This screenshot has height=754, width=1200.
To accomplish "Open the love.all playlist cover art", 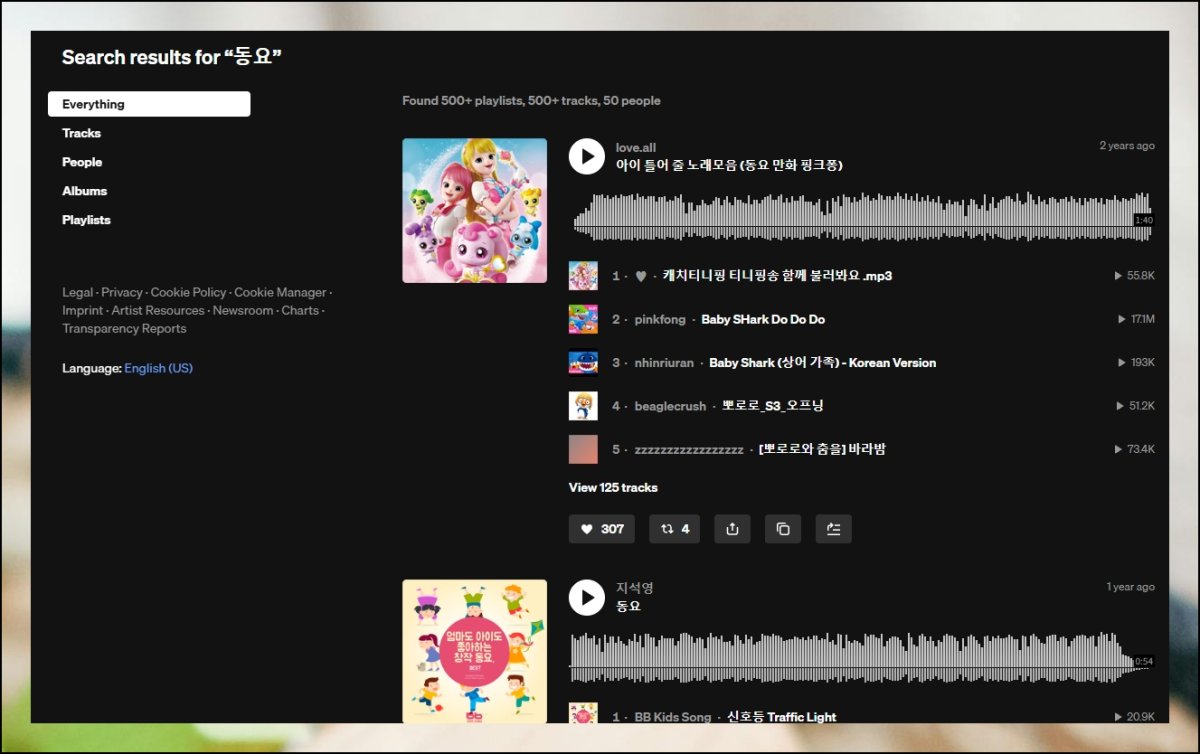I will (475, 211).
